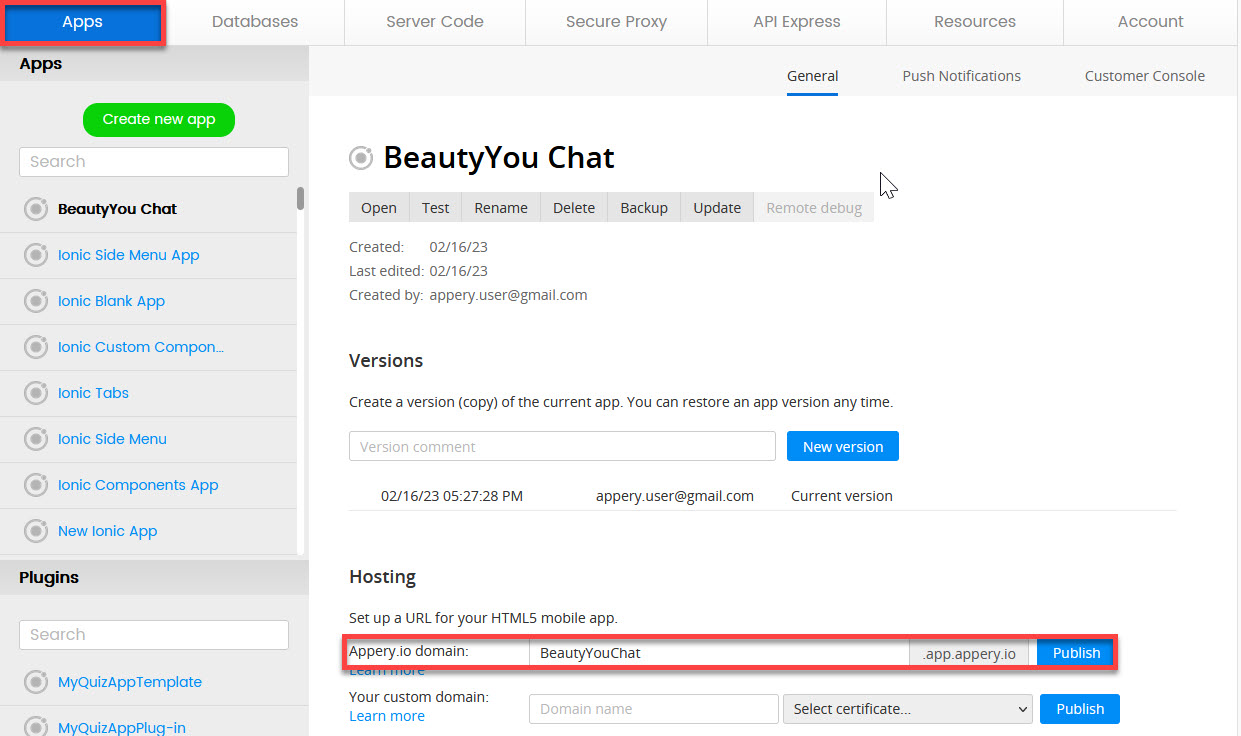This screenshot has height=736, width=1241.
Task: Click the Open app button
Action: click(x=379, y=208)
